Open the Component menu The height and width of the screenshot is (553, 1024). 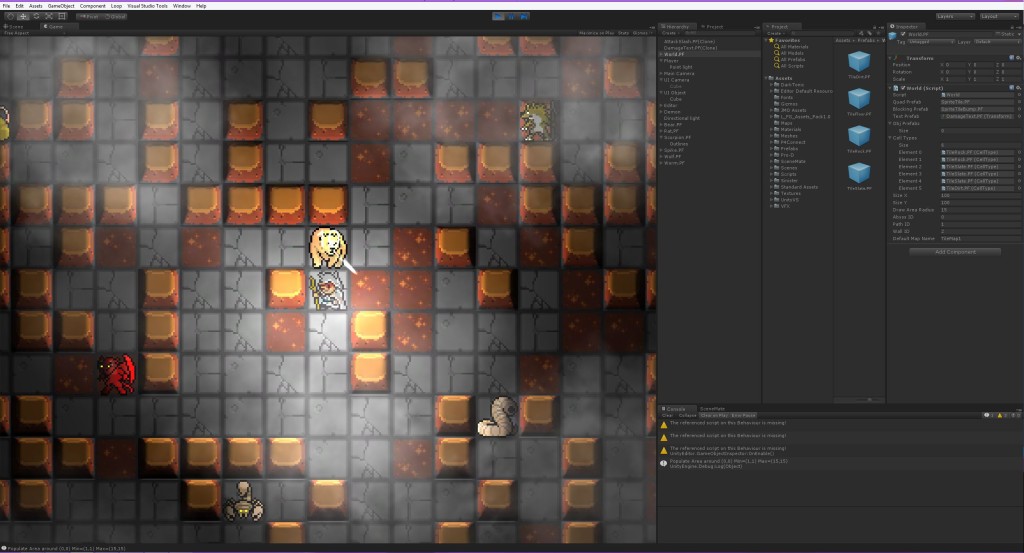pos(93,6)
